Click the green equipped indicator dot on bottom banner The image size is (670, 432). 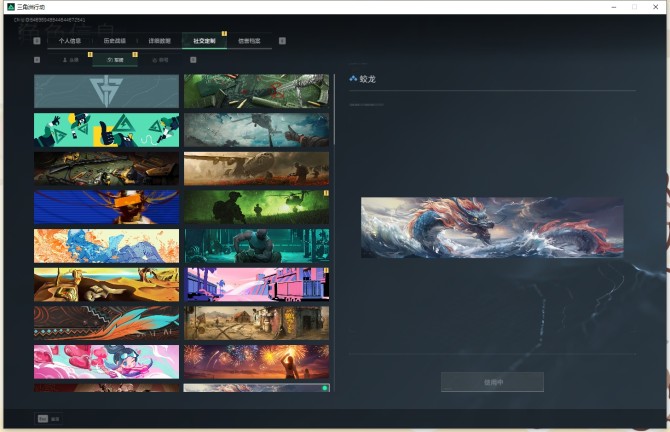tap(325, 388)
